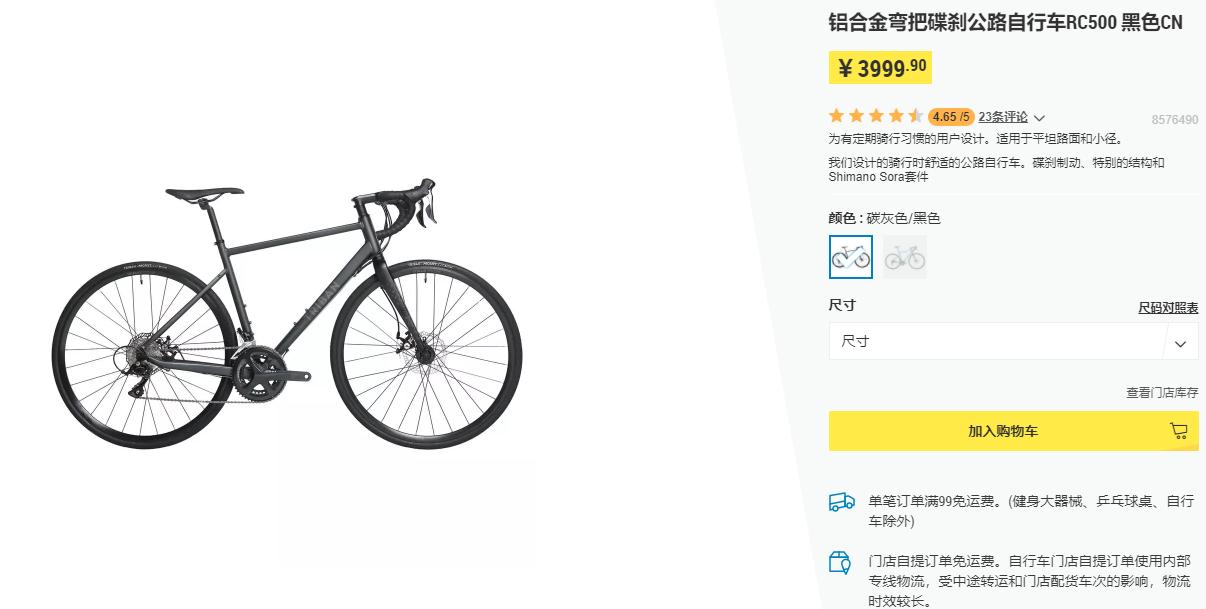This screenshot has height=609, width=1206.
Task: Click the ¥3999.90 price tag
Action: (x=879, y=66)
